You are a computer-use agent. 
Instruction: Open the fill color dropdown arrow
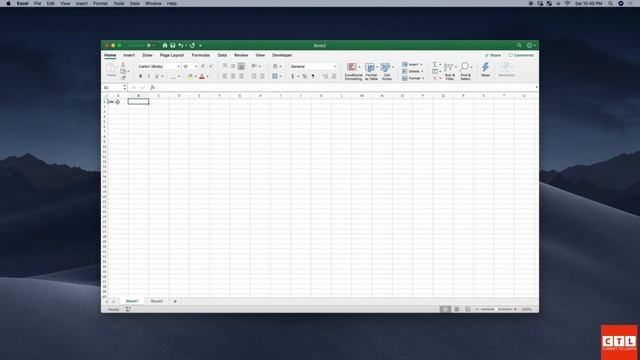pyautogui.click(x=195, y=76)
